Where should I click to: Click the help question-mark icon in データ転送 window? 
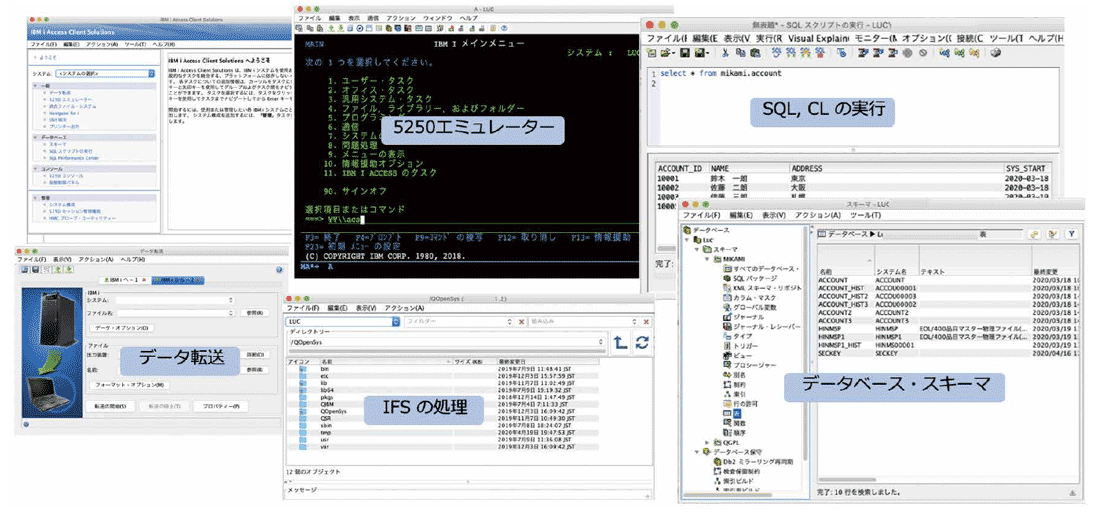(279, 269)
